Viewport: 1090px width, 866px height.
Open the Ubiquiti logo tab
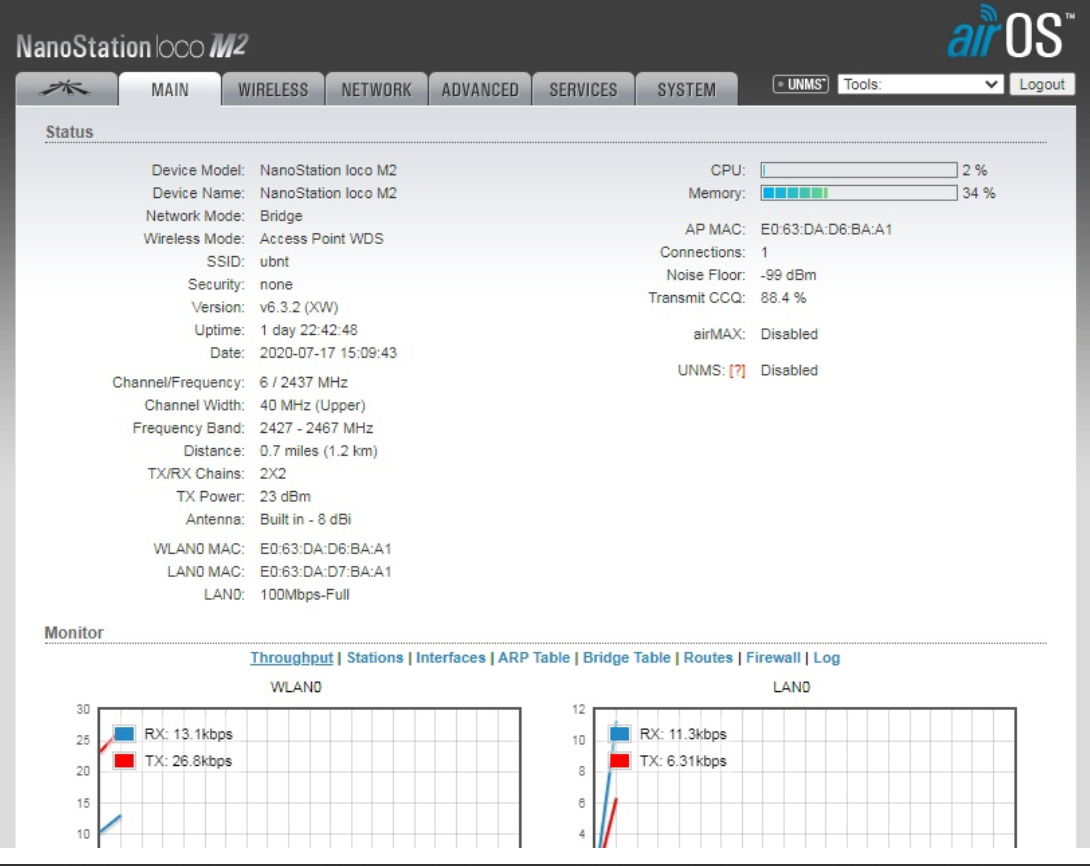[66, 89]
